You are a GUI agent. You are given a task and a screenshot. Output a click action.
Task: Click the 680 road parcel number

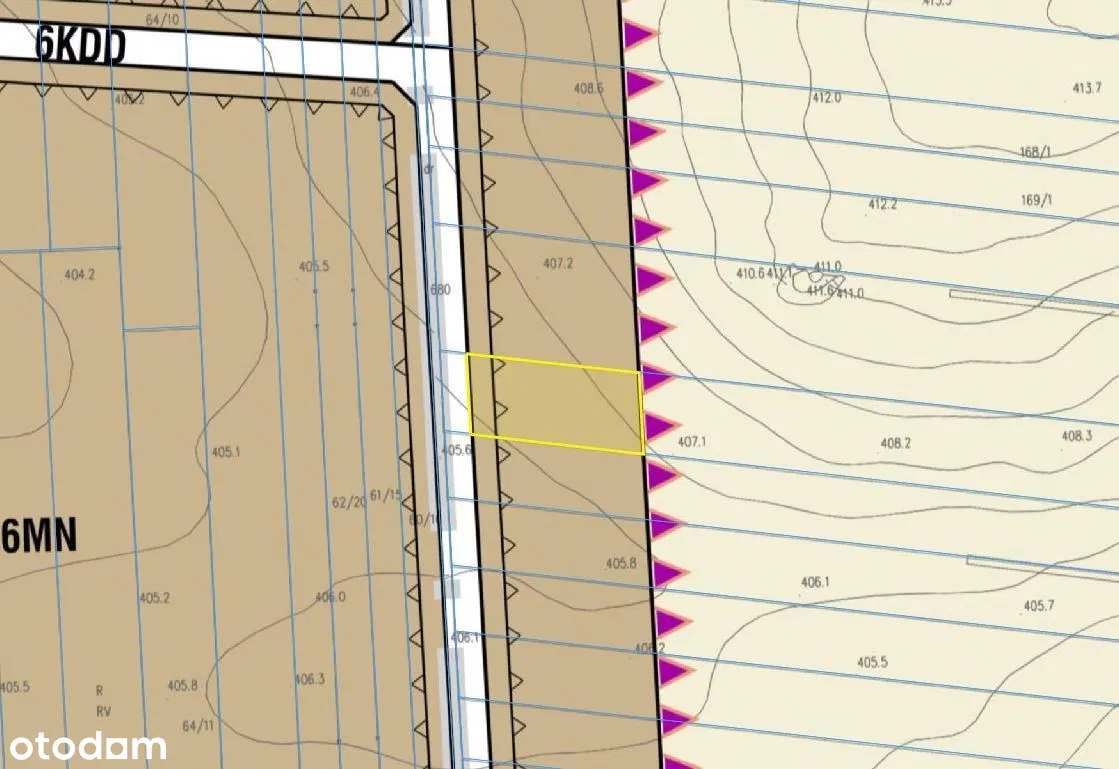tap(441, 290)
